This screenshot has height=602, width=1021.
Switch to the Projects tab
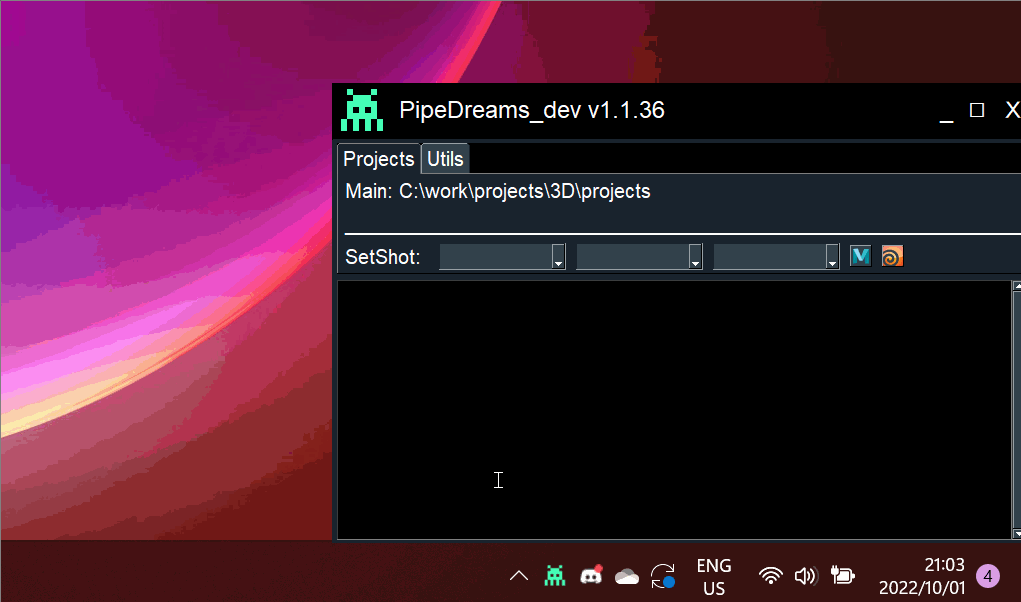(378, 159)
